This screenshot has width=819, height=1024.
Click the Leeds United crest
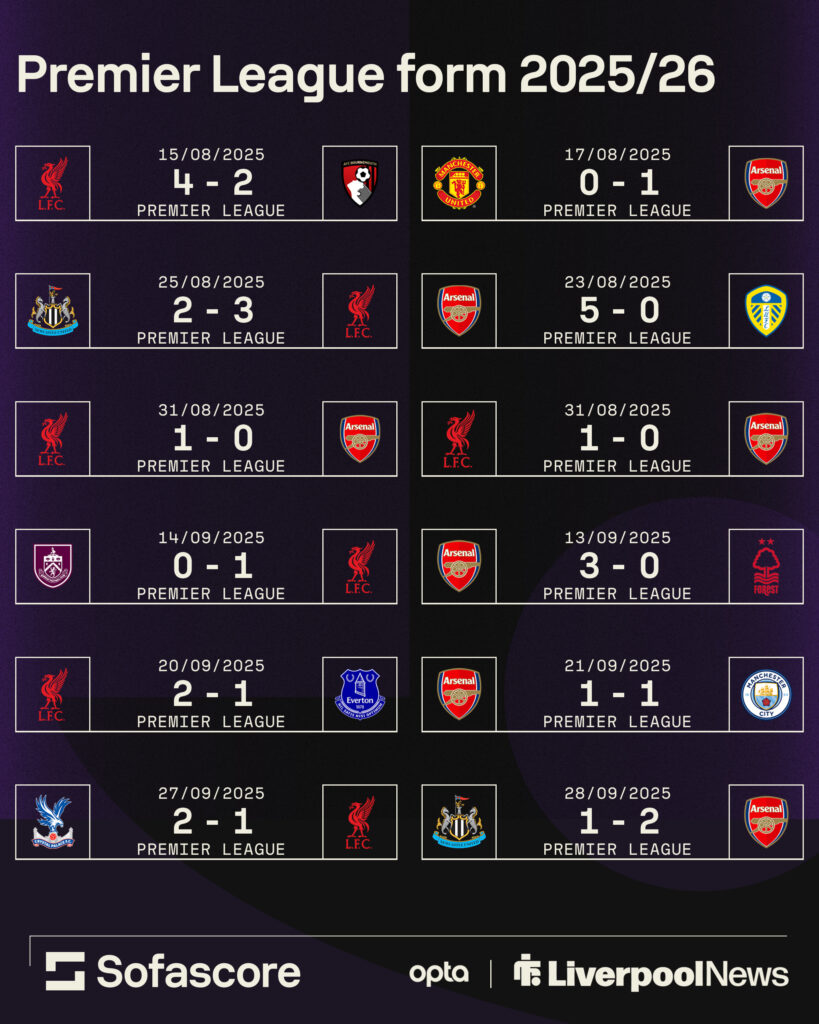tap(766, 311)
